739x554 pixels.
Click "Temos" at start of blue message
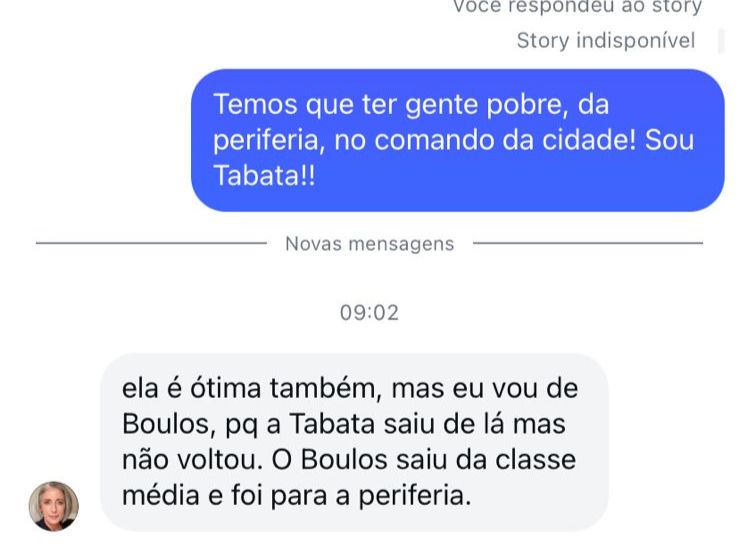click(255, 104)
